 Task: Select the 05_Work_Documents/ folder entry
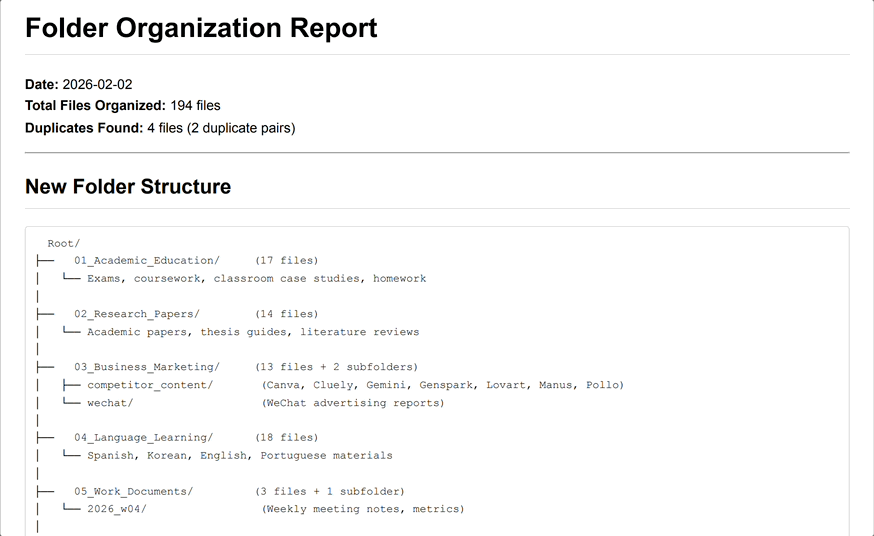pyautogui.click(x=133, y=491)
